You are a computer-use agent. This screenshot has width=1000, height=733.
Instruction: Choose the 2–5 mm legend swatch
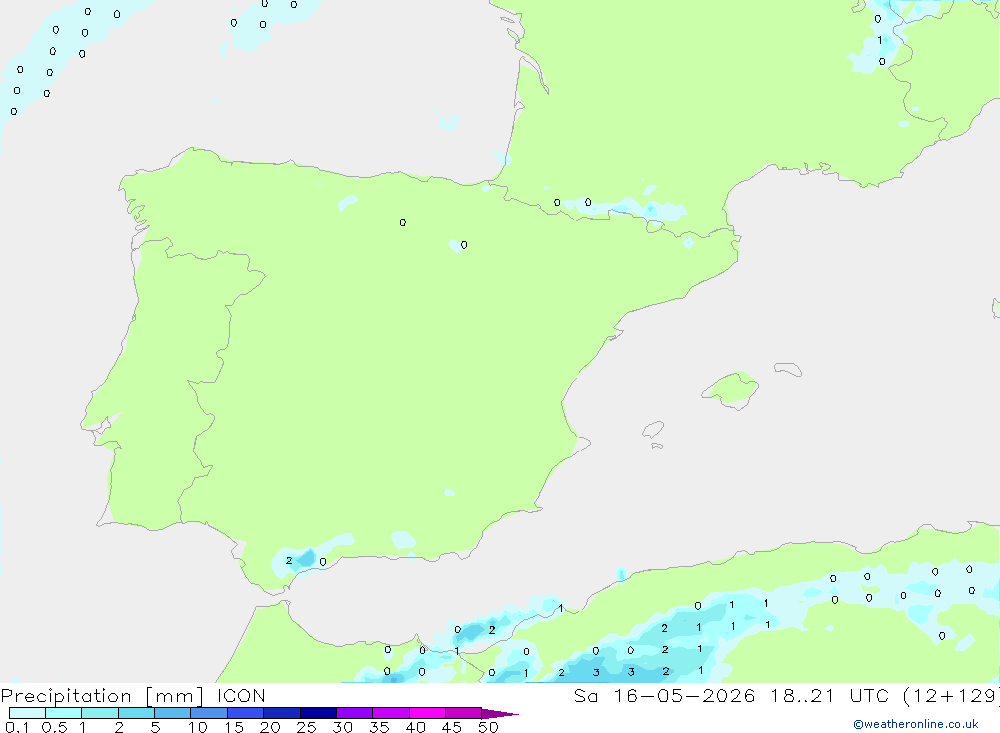(136, 713)
